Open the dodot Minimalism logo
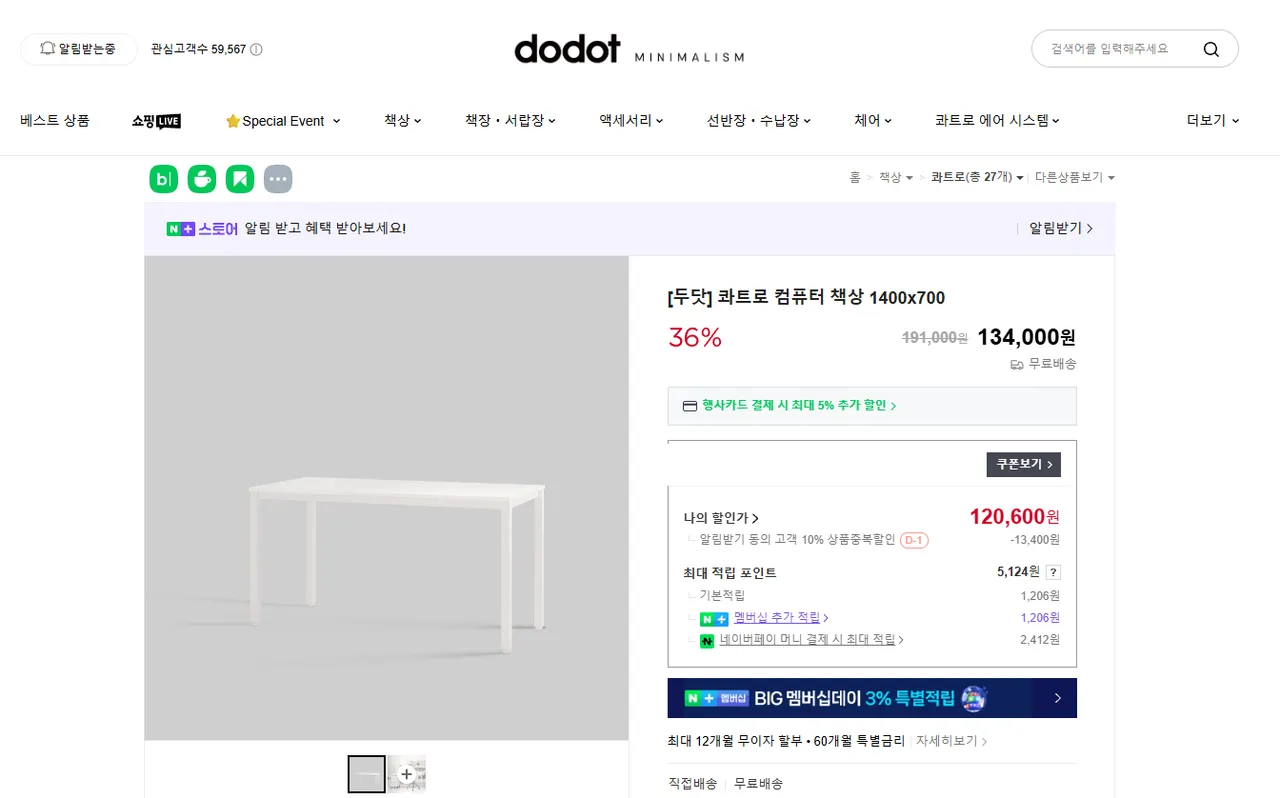This screenshot has height=798, width=1280. [x=628, y=49]
